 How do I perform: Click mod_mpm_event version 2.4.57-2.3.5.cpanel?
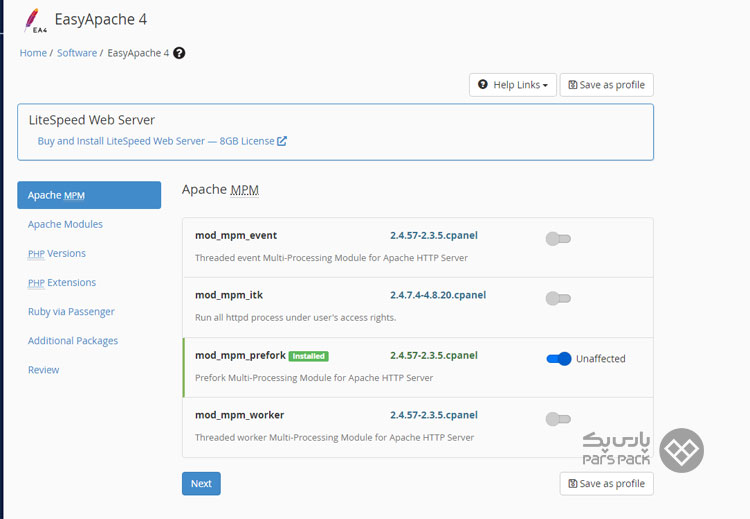434,235
